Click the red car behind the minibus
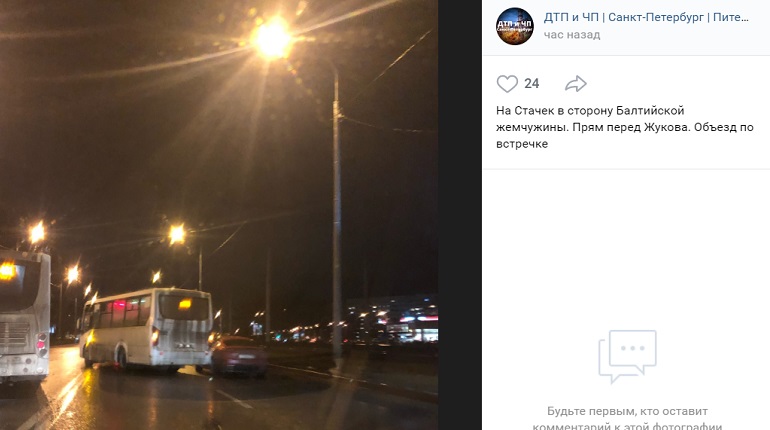Viewport: 770px width, 430px height. point(239,356)
